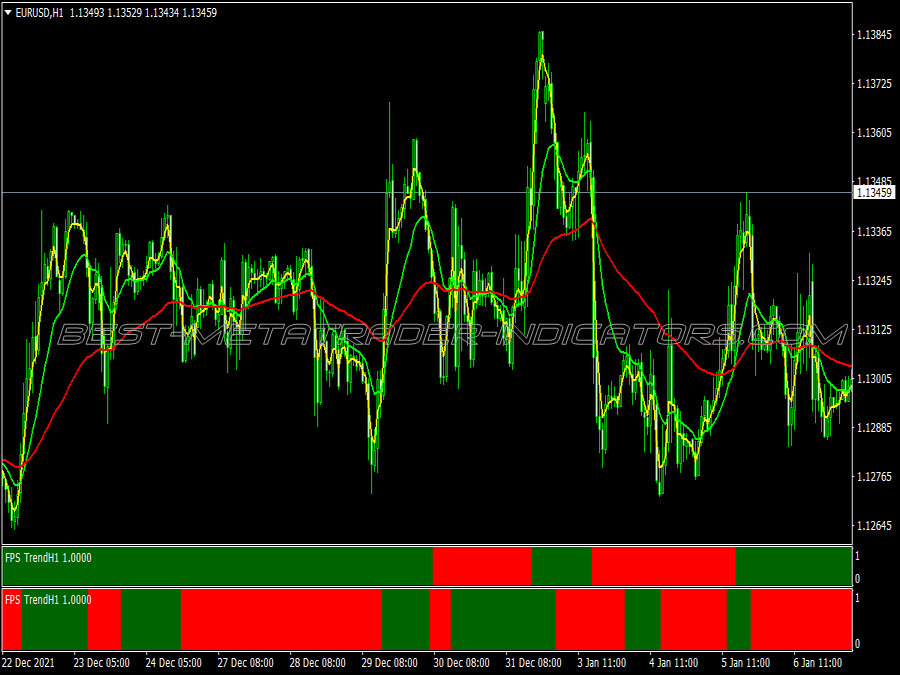Image resolution: width=900 pixels, height=675 pixels.
Task: Click the 1.13125 price scale value
Action: [x=874, y=329]
